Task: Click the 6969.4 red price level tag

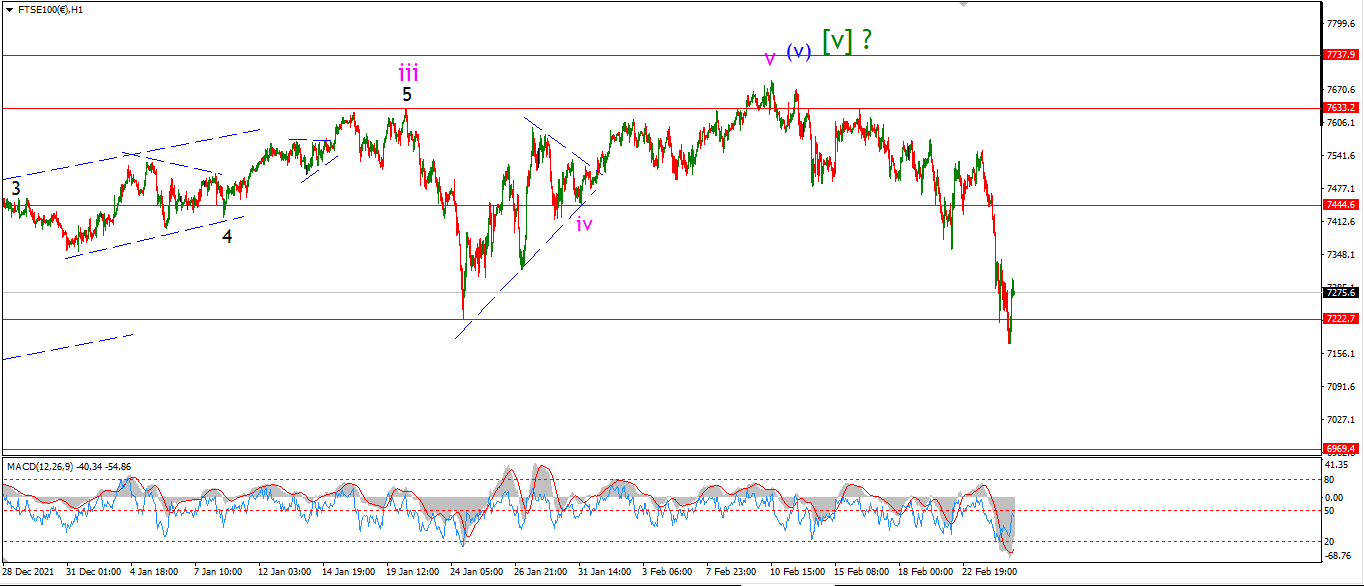Action: click(1339, 449)
